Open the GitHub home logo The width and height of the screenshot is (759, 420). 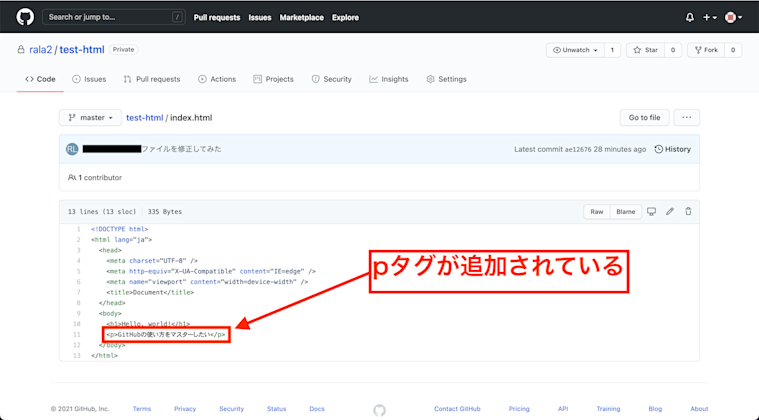click(x=25, y=17)
